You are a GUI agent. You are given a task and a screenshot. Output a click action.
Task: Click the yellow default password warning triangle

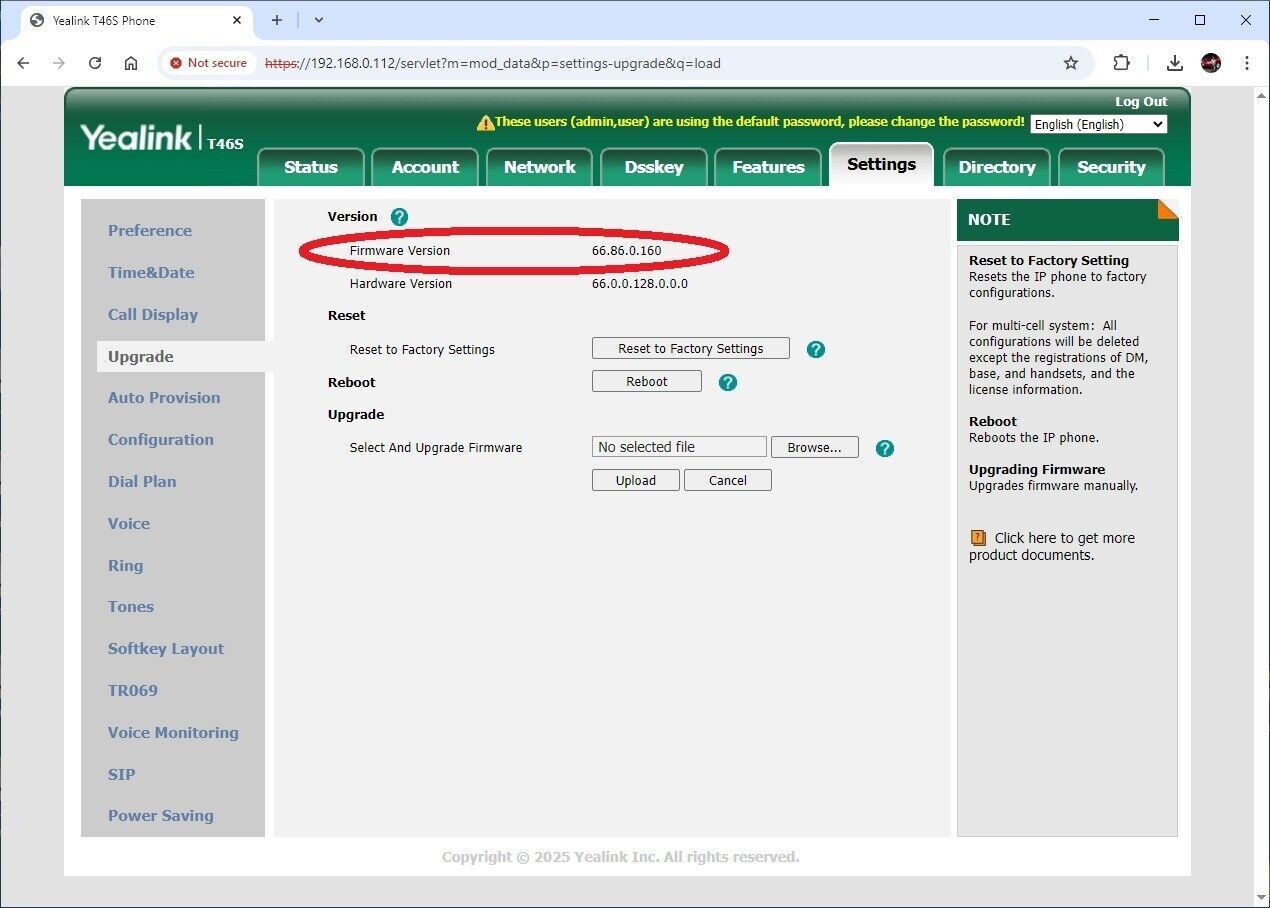[x=486, y=122]
